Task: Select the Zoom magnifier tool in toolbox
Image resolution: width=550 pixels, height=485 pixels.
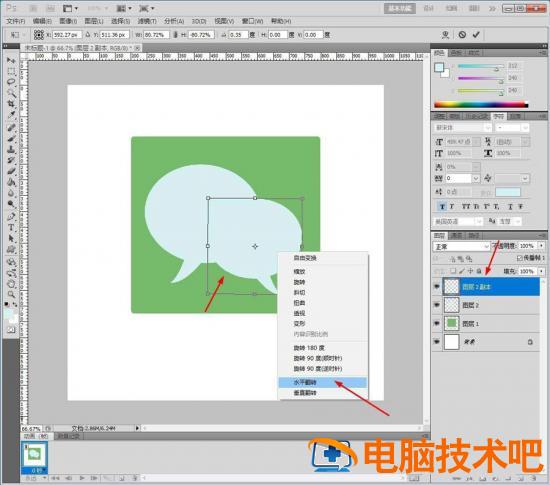Action: click(11, 294)
